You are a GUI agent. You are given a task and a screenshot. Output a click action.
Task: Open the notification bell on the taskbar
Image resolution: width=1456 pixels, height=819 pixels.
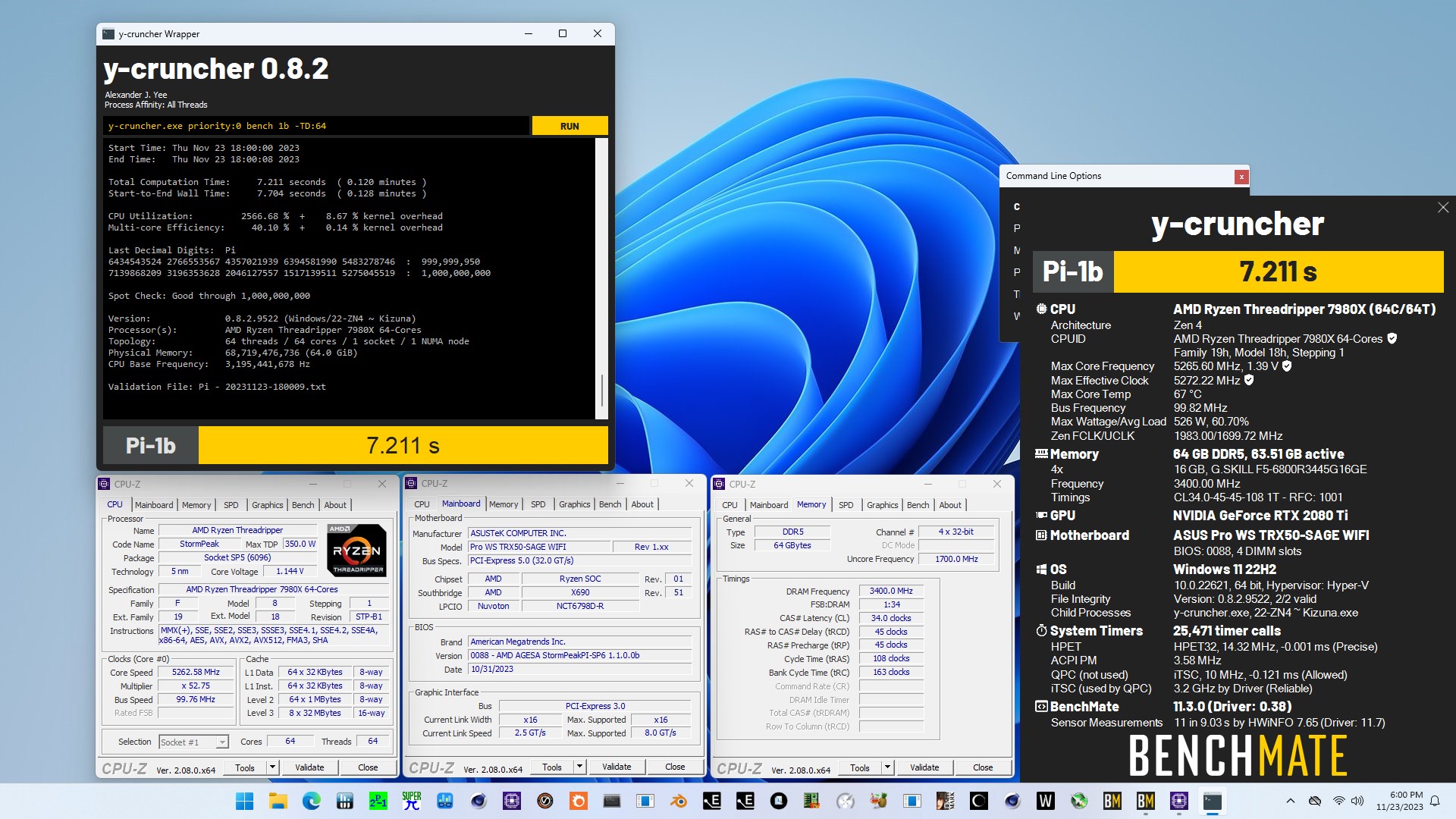[x=1435, y=802]
